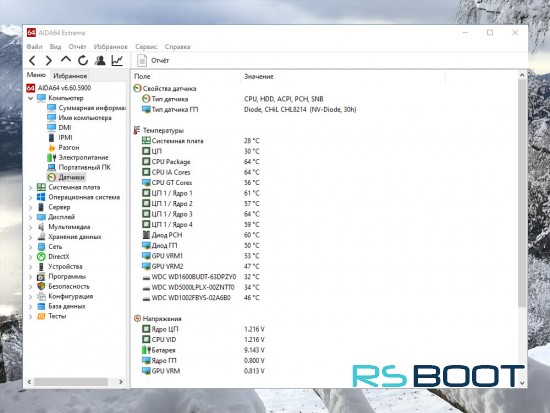Viewport: 550px width, 413px height.
Task: Expand the Сервер node
Action: (x=31, y=207)
